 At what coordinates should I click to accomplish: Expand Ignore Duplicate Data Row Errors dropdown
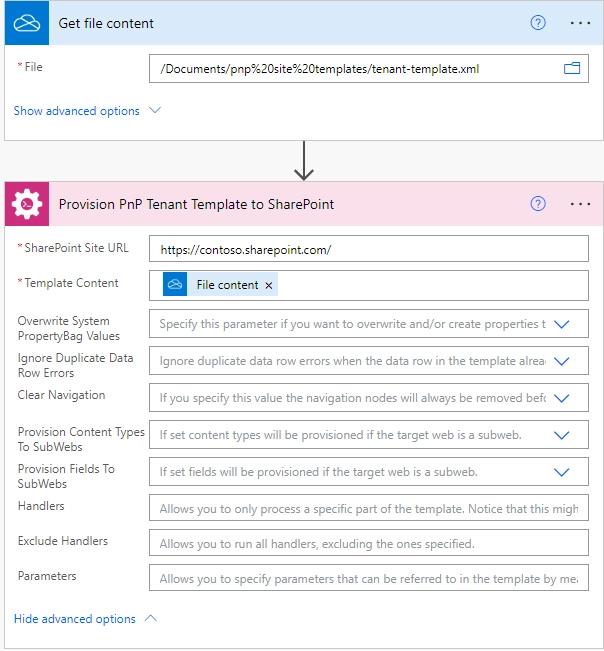coord(562,361)
